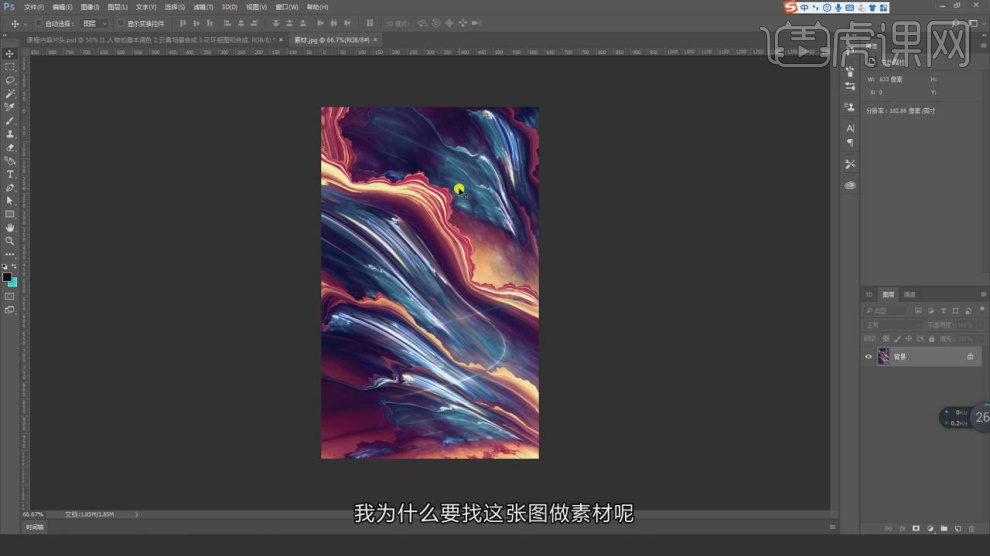Image resolution: width=990 pixels, height=556 pixels.
Task: Create a new layer
Action: (x=958, y=528)
